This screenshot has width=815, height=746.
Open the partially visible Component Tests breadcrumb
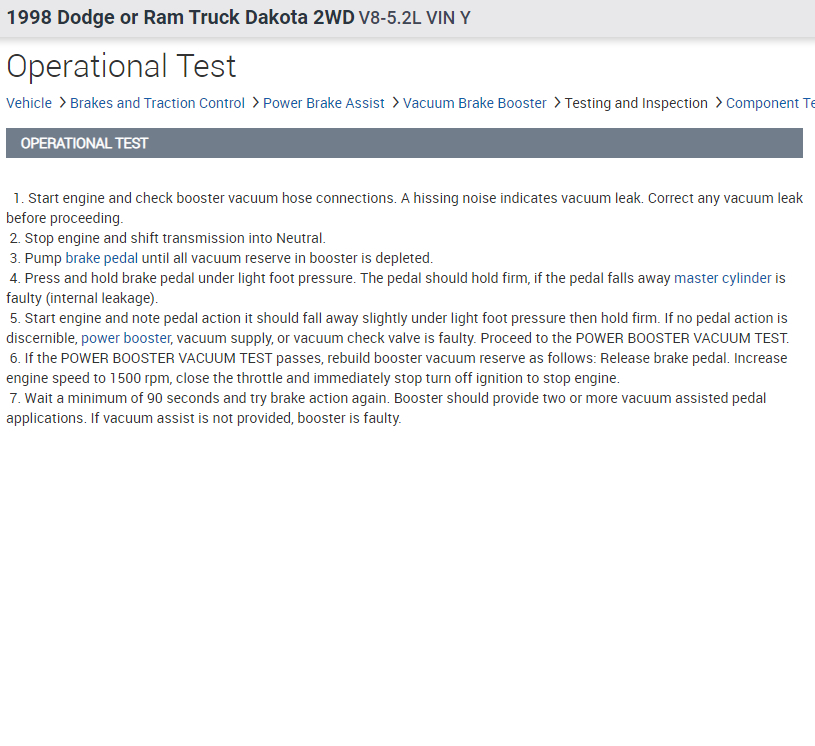click(770, 103)
